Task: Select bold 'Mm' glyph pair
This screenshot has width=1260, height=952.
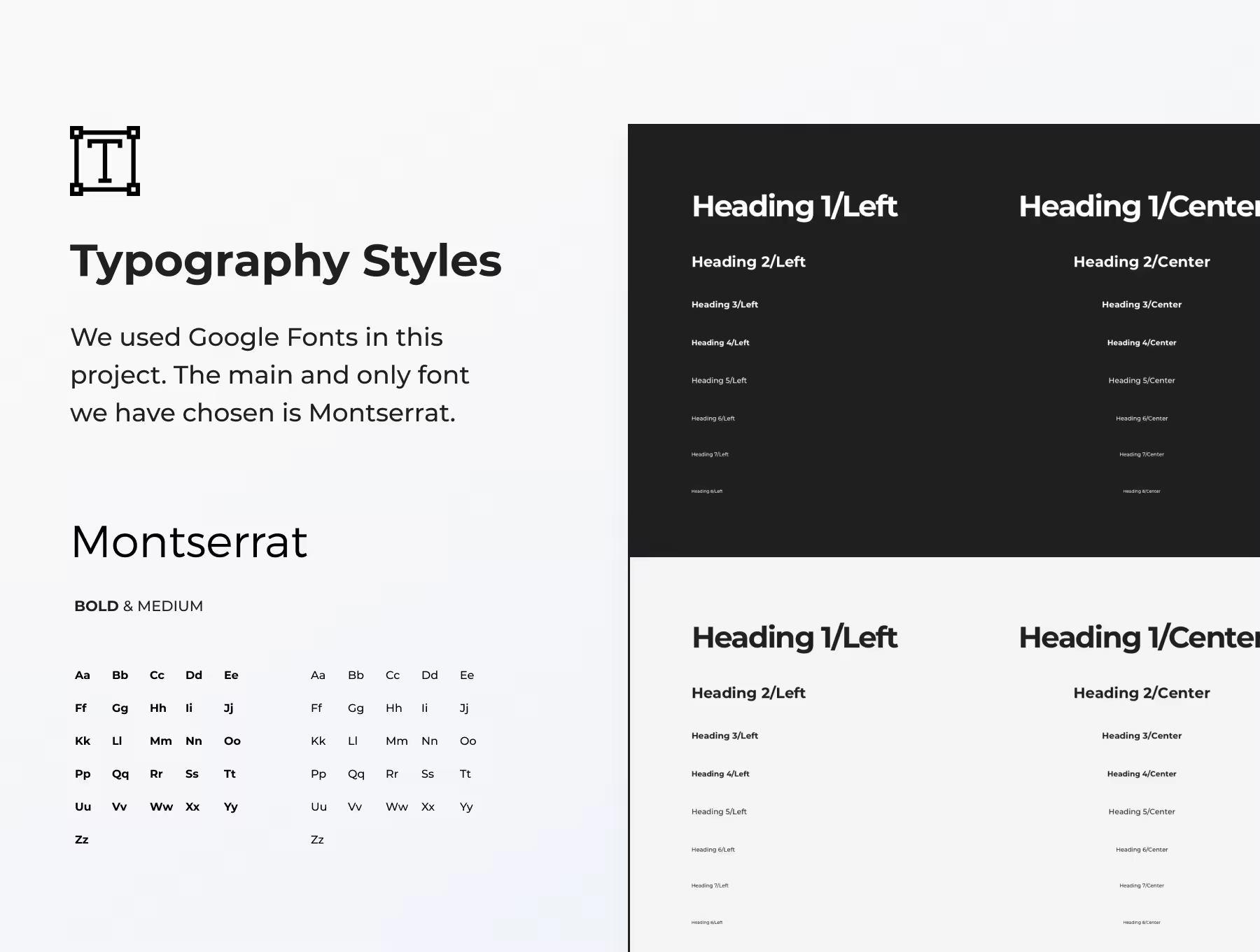Action: [161, 741]
